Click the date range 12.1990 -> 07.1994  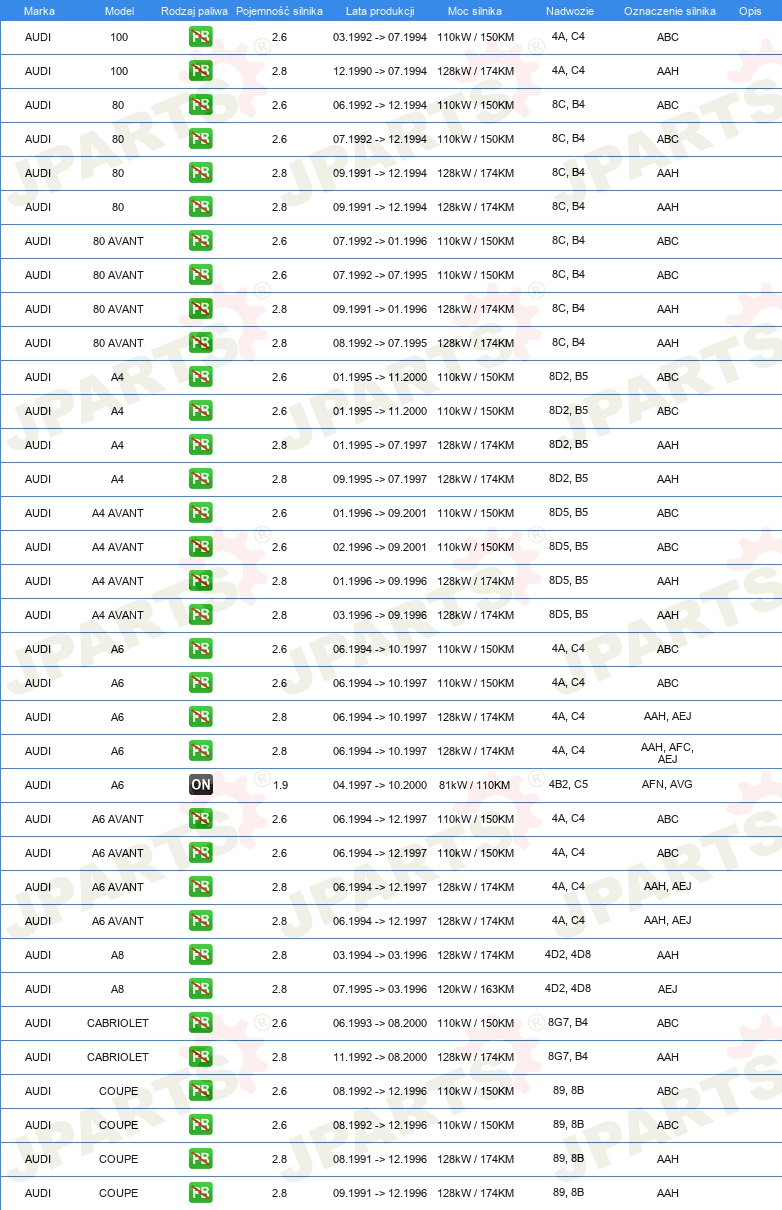coord(380,71)
